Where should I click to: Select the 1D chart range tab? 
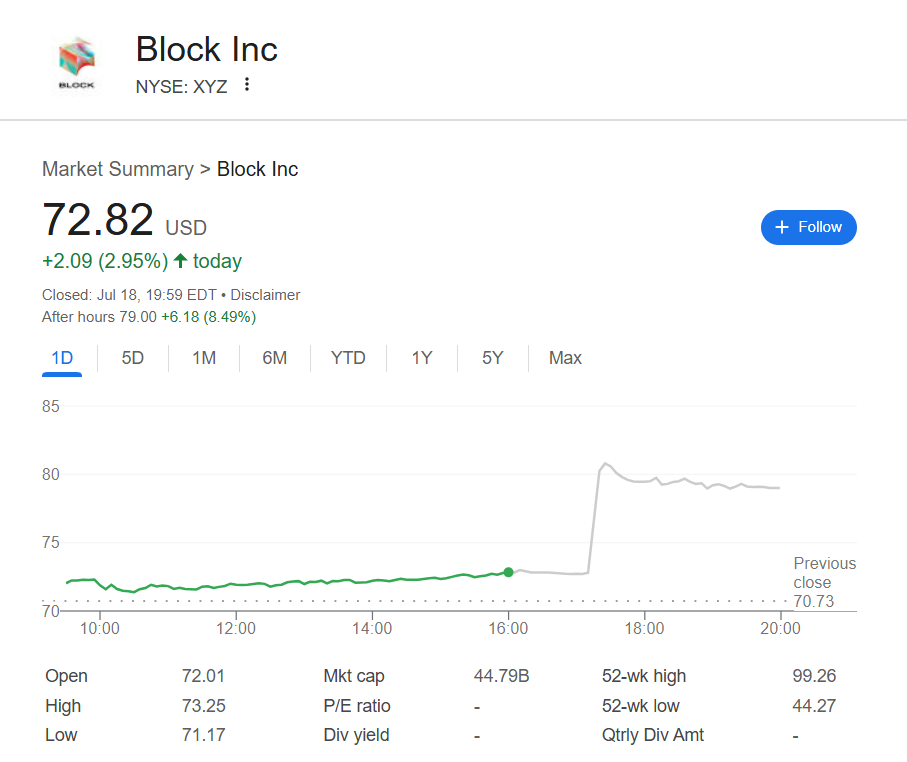(61, 358)
